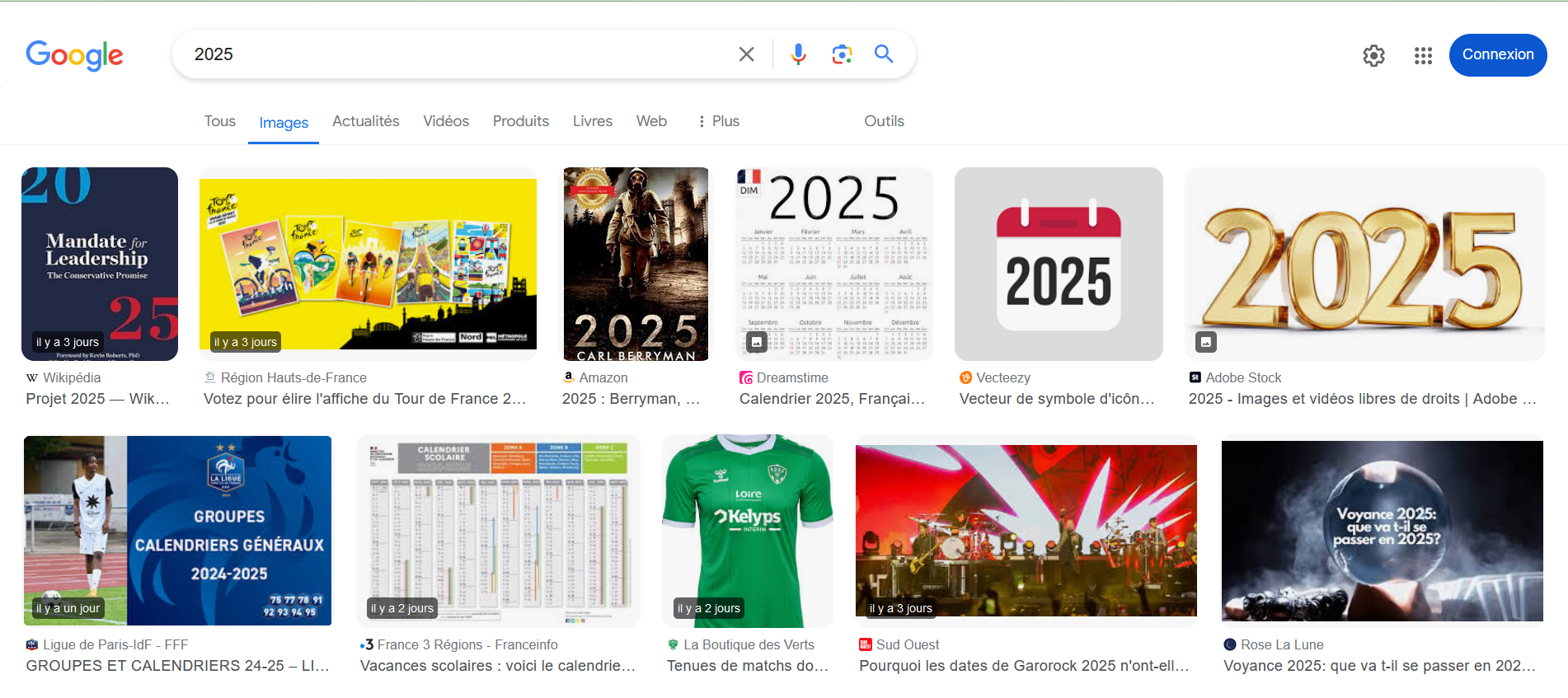Viewport: 1568px width, 698px height.
Task: Click the Connexion sign-in button
Action: click(1498, 55)
